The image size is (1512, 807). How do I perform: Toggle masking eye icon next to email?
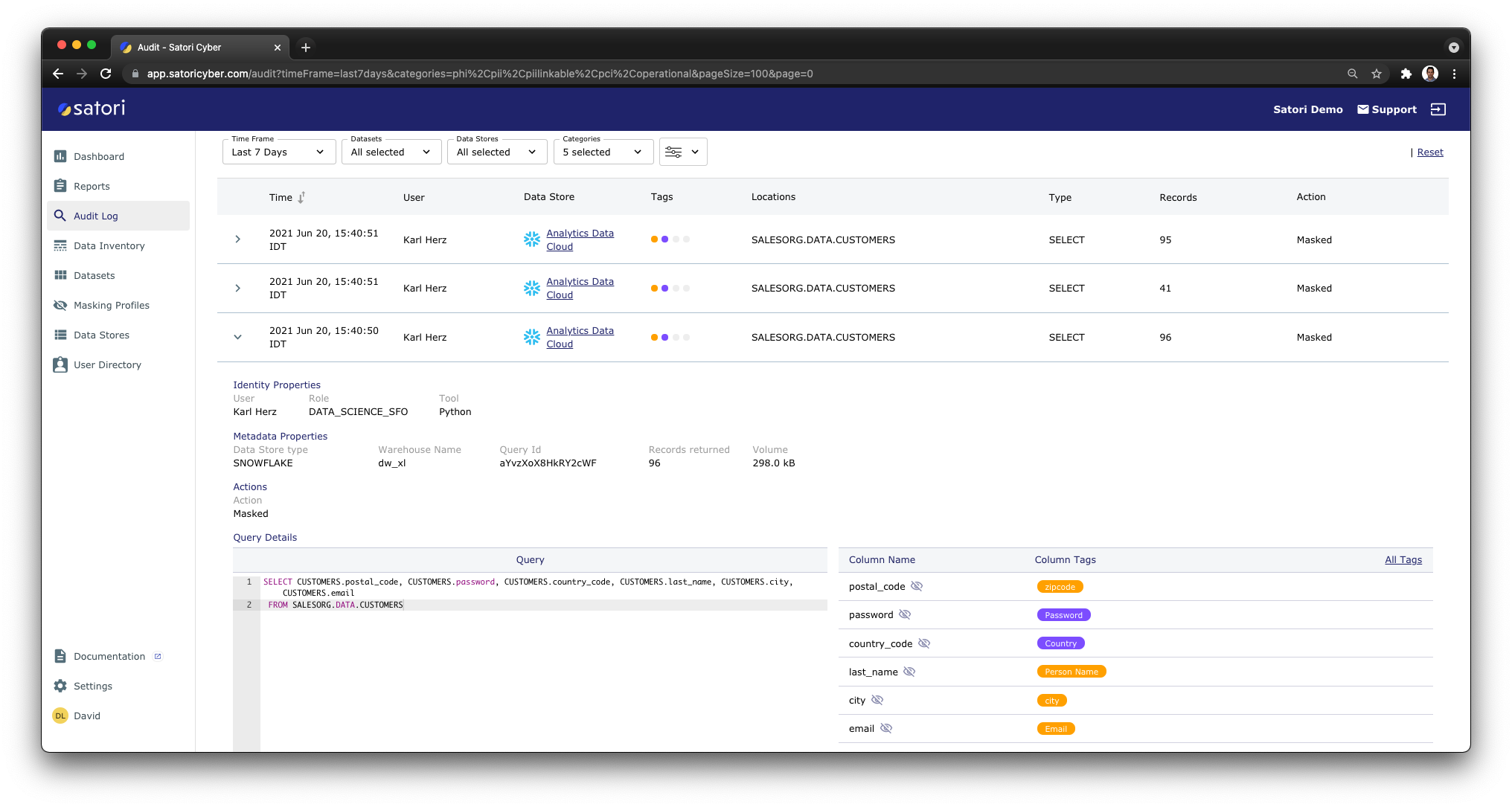(x=886, y=728)
